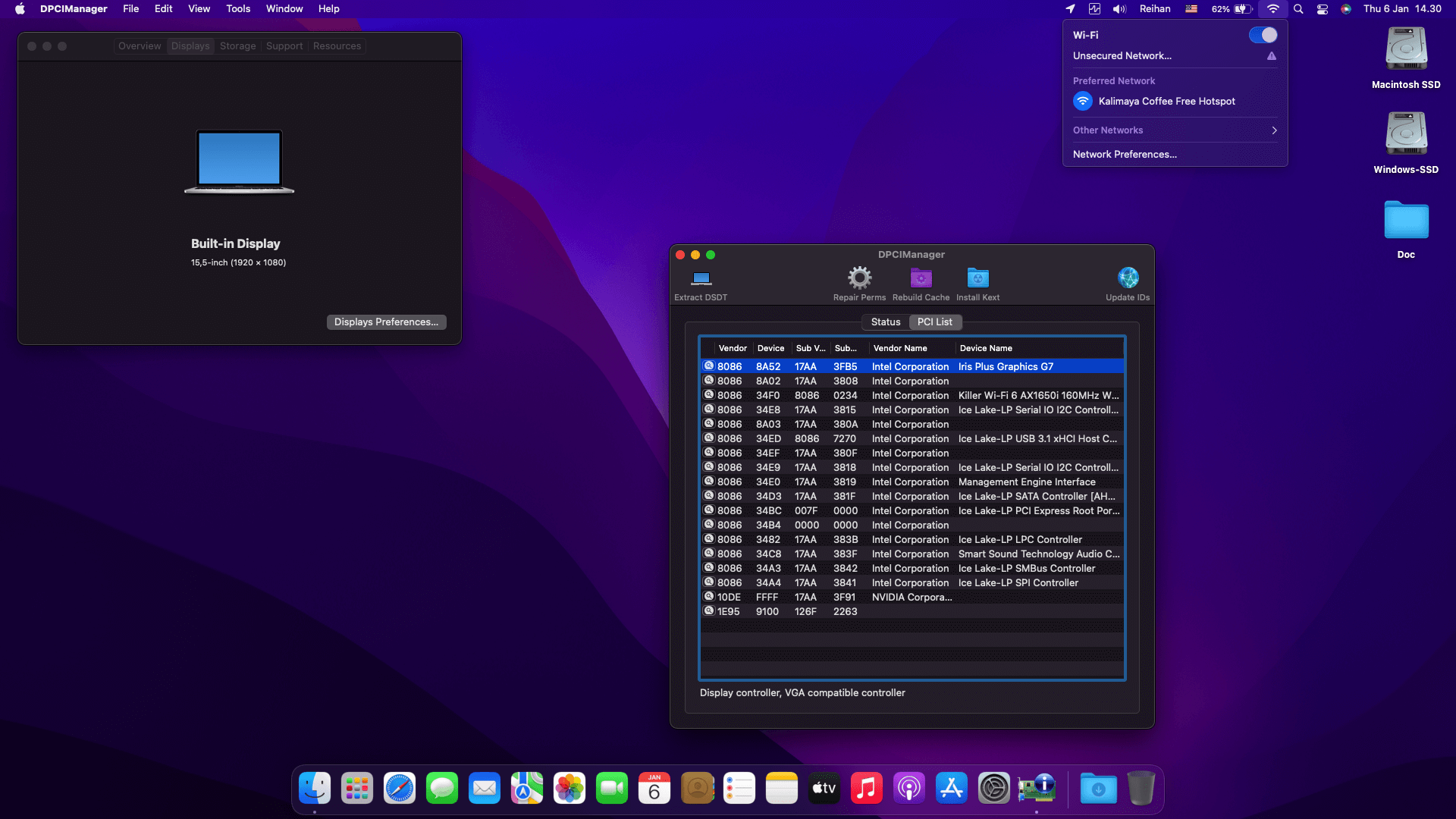Select the Iris Plus Graphics G7 row
The height and width of the screenshot is (819, 1456).
[x=912, y=367]
